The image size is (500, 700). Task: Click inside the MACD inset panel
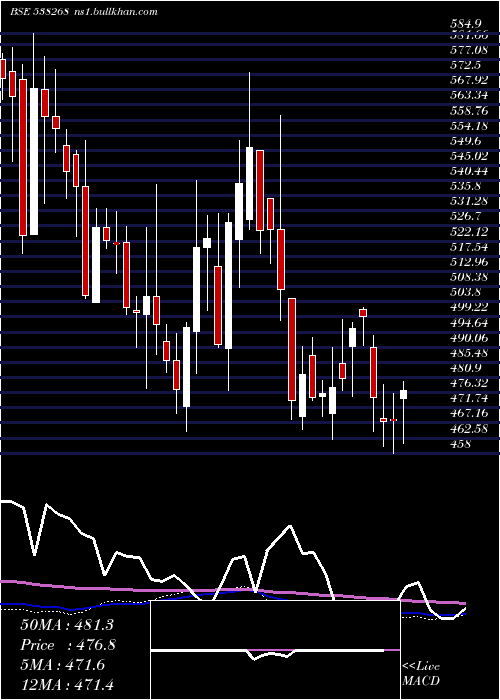point(276,650)
